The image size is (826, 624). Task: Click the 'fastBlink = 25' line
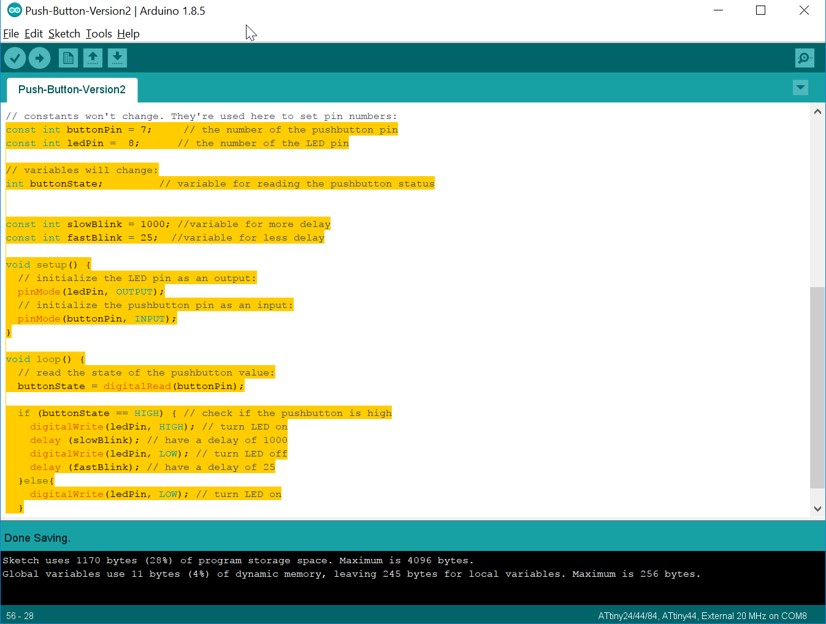tap(165, 238)
